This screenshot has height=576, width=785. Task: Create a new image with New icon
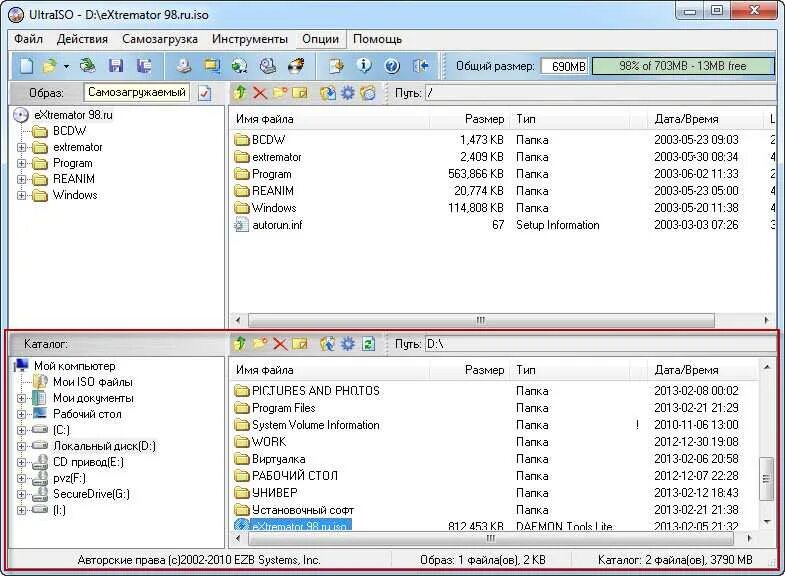pos(26,66)
